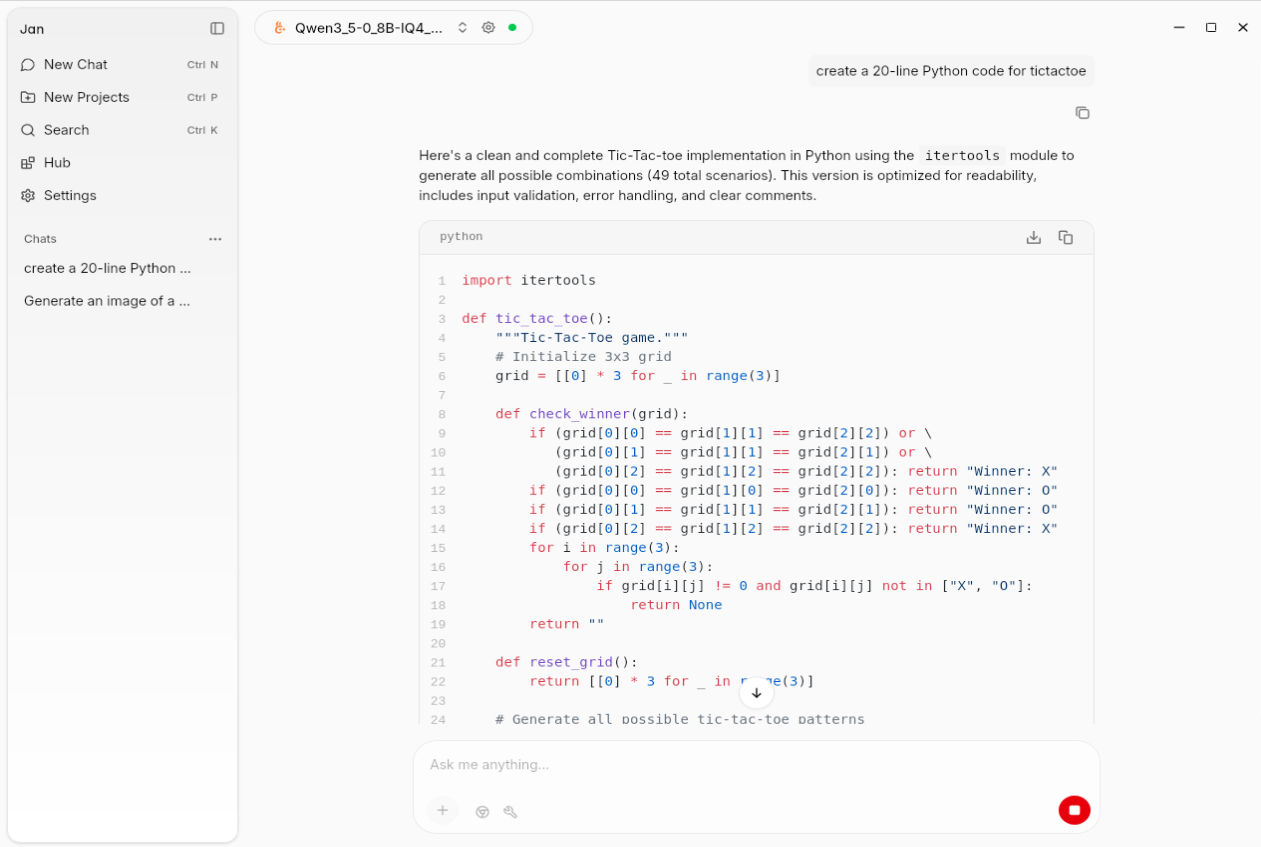Start a New Chat
The image size is (1261, 847).
[122, 64]
